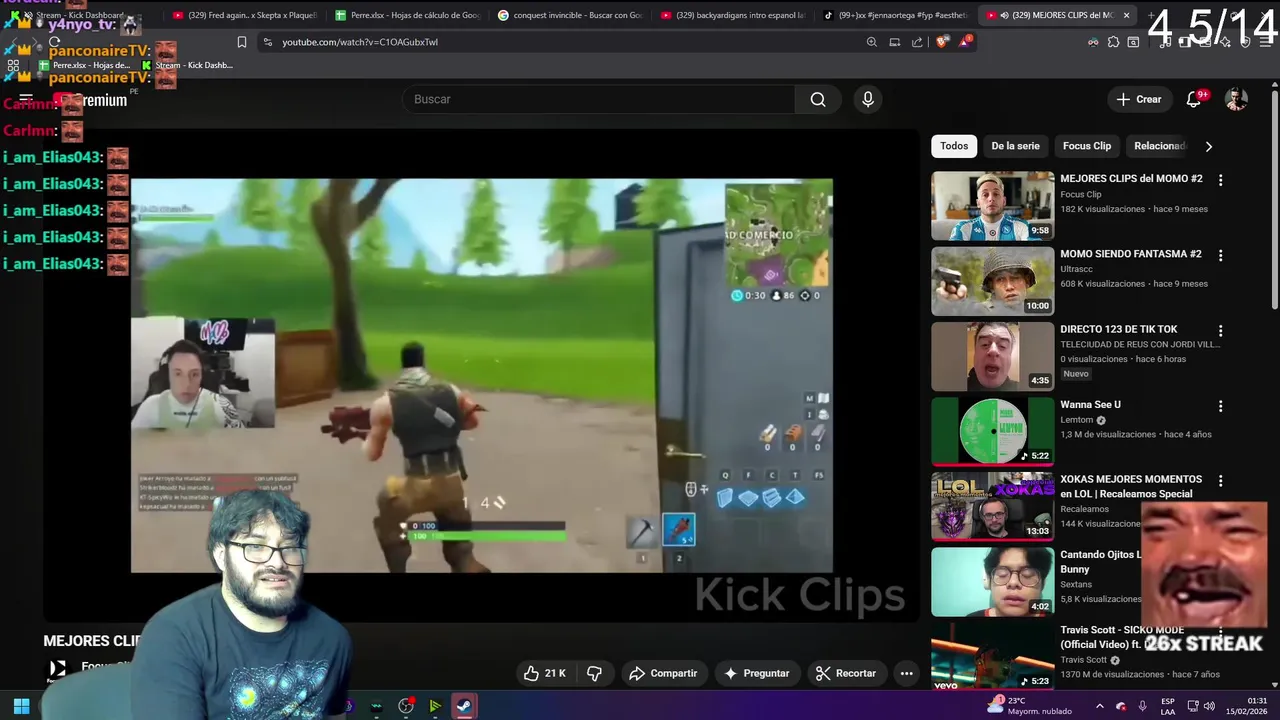Image resolution: width=1280 pixels, height=720 pixels.
Task: Switch to conquest invincible Google search tab
Action: click(x=569, y=15)
